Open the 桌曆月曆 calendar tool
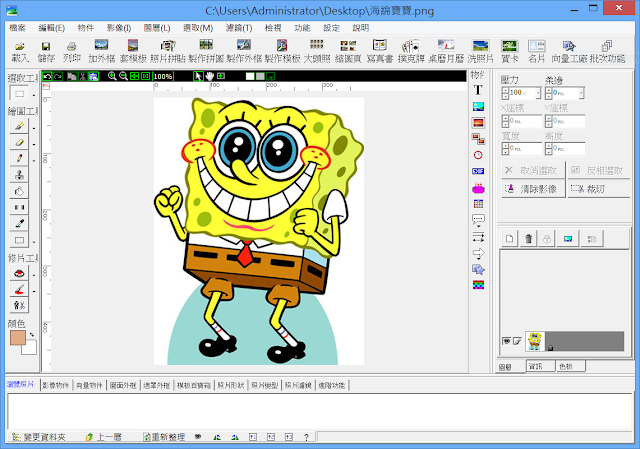 (446, 52)
